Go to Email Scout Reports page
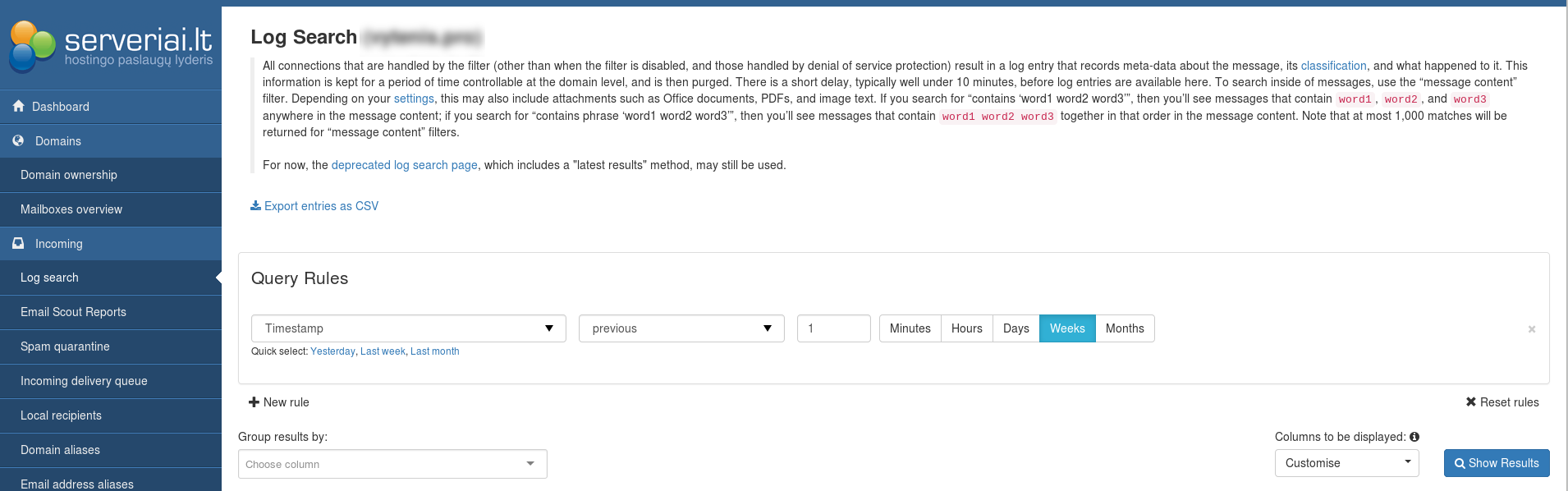 point(73,312)
